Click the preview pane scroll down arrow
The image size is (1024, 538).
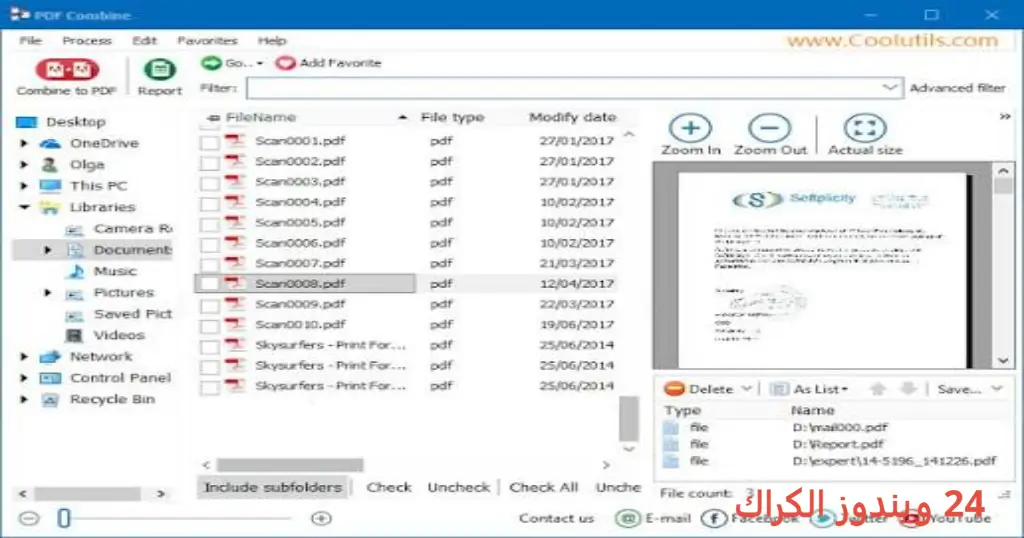(x=1003, y=360)
